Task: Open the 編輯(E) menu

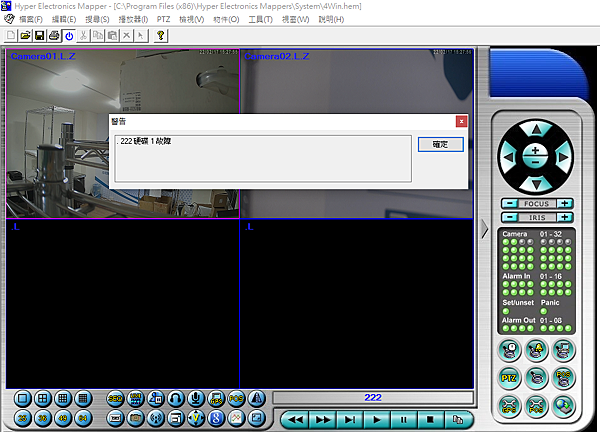Action: click(64, 19)
